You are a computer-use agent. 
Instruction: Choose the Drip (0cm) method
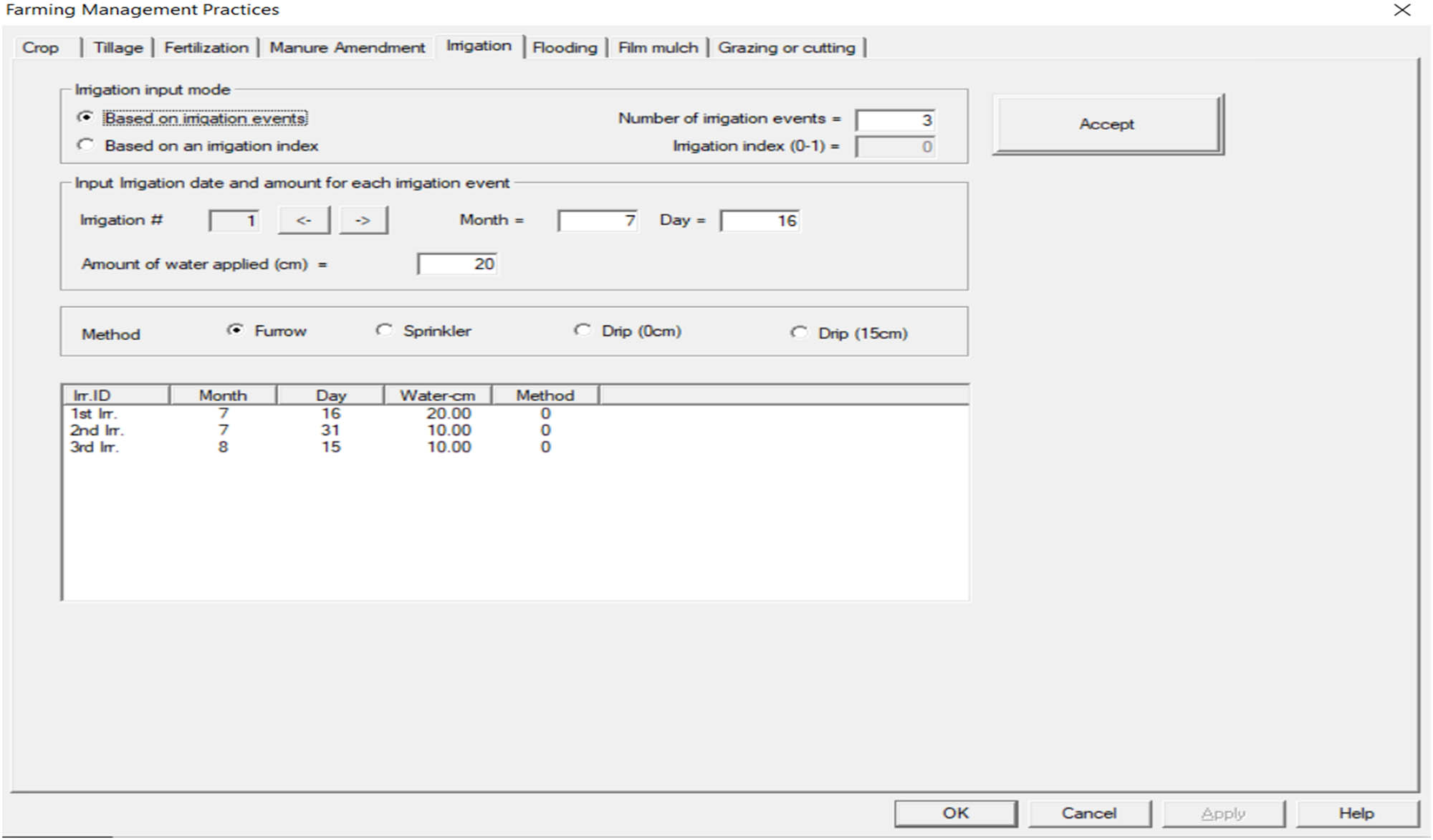[583, 330]
